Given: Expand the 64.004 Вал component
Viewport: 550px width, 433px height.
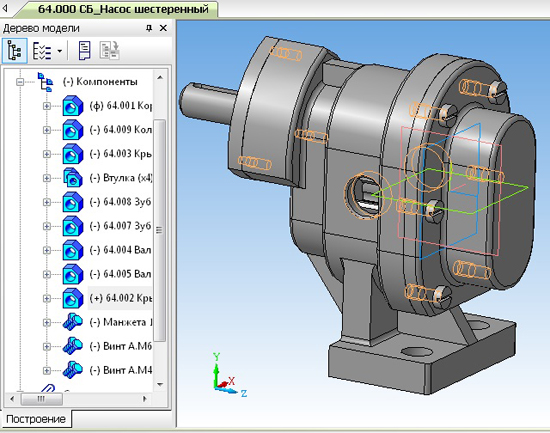Looking at the screenshot, I should click(47, 250).
